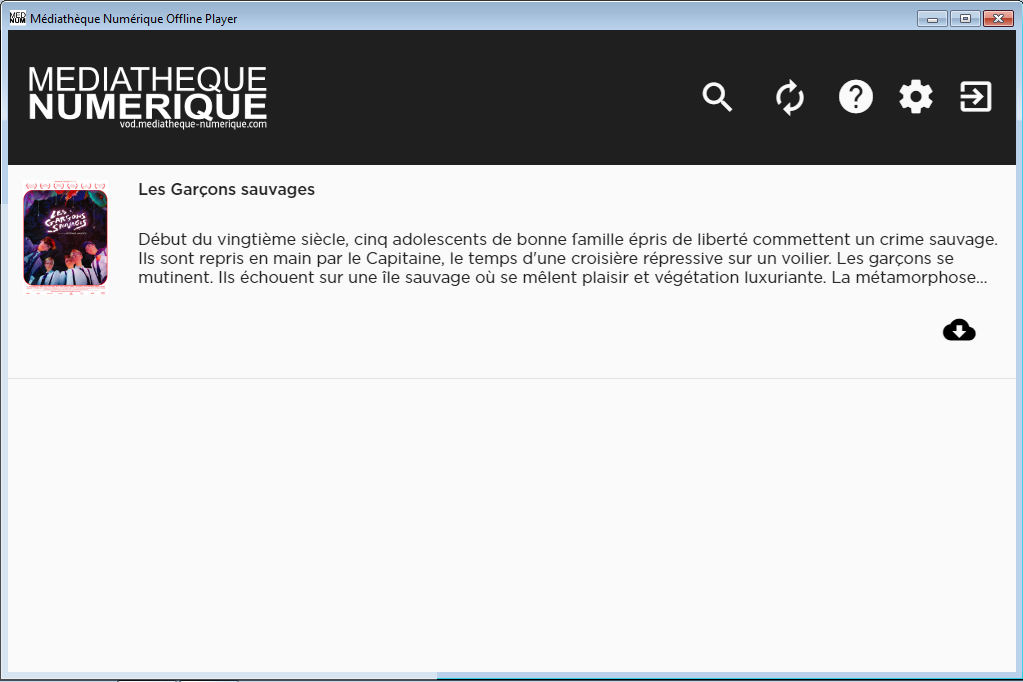The width and height of the screenshot is (1023, 682).
Task: Click the empty list area below the divider
Action: click(512, 525)
